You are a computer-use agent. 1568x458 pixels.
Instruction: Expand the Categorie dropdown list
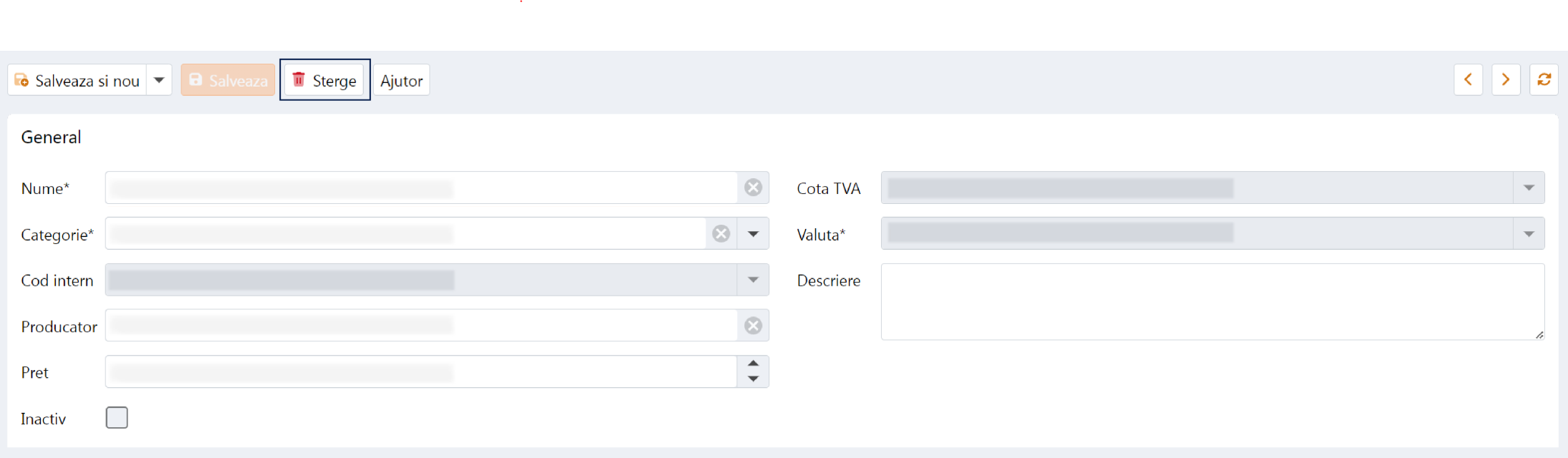pos(753,234)
